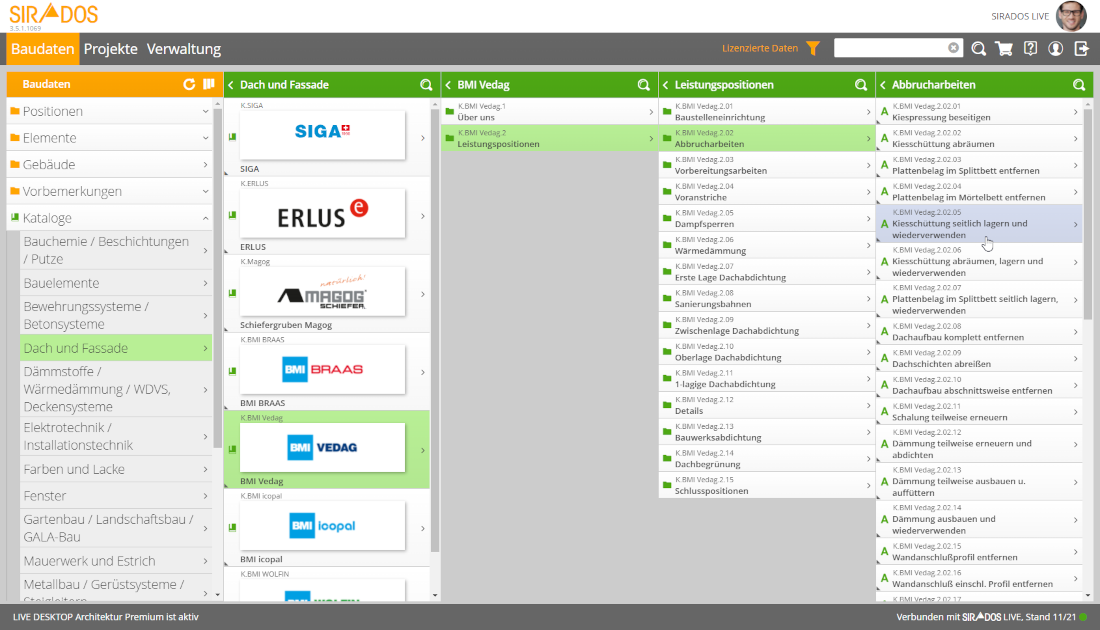Click in the top search input field
The image size is (1100, 630).
pos(888,48)
